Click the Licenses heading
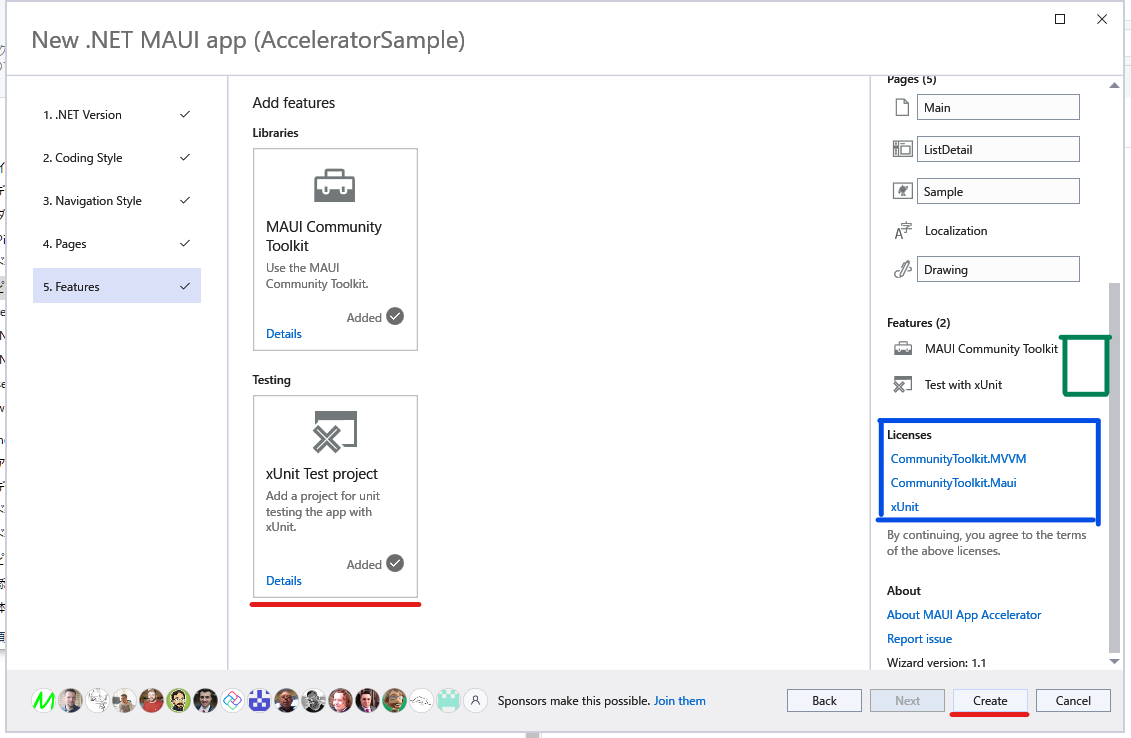 [x=909, y=435]
